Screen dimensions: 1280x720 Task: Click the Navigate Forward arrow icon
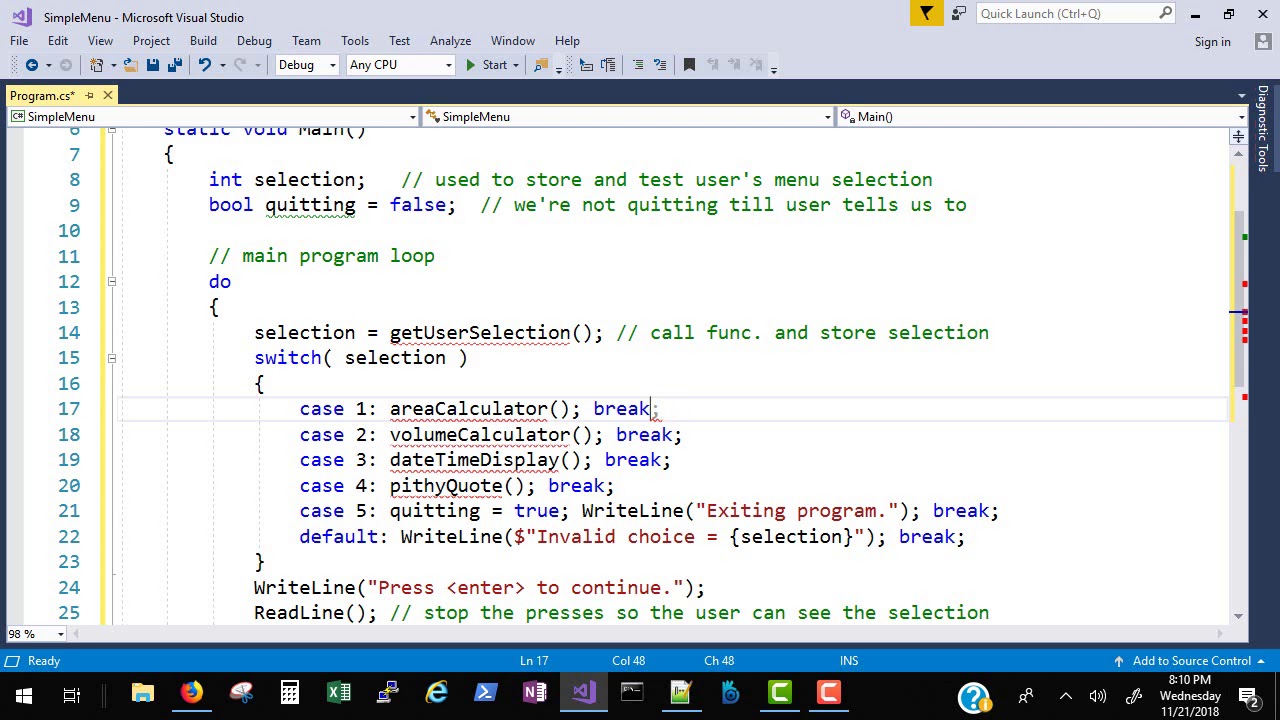[x=66, y=65]
